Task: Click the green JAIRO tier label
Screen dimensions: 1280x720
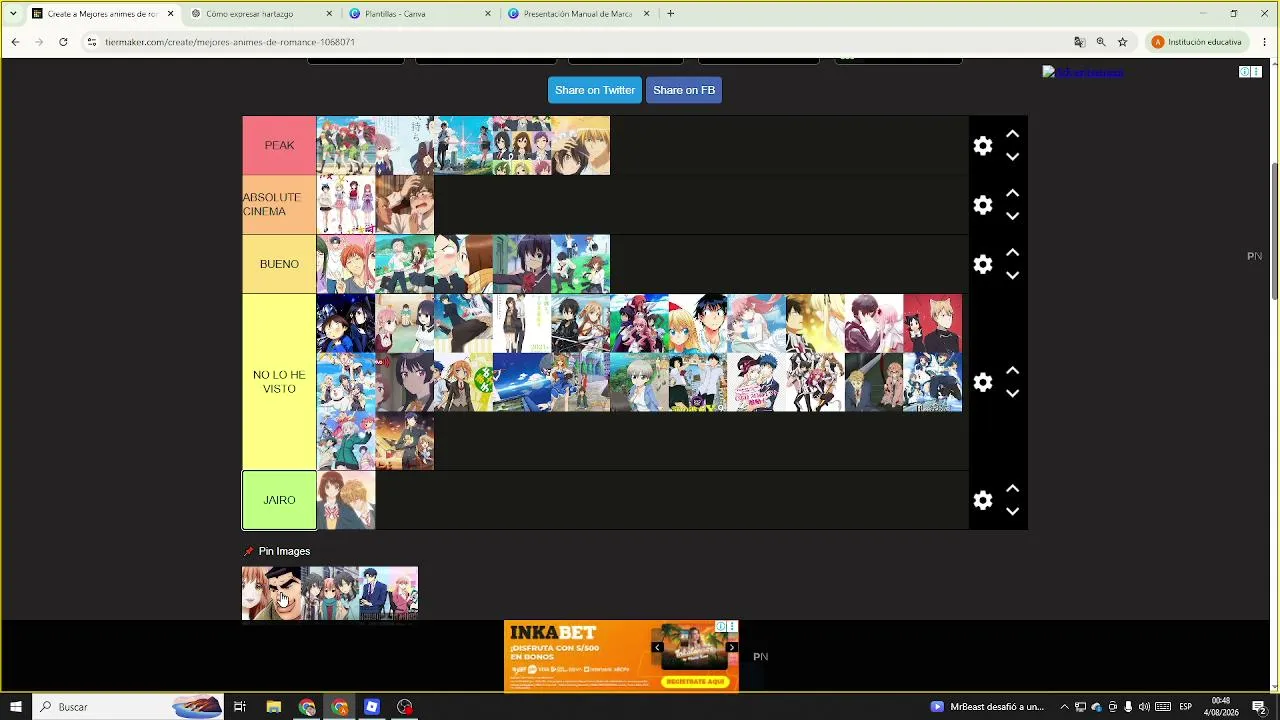Action: [x=279, y=500]
